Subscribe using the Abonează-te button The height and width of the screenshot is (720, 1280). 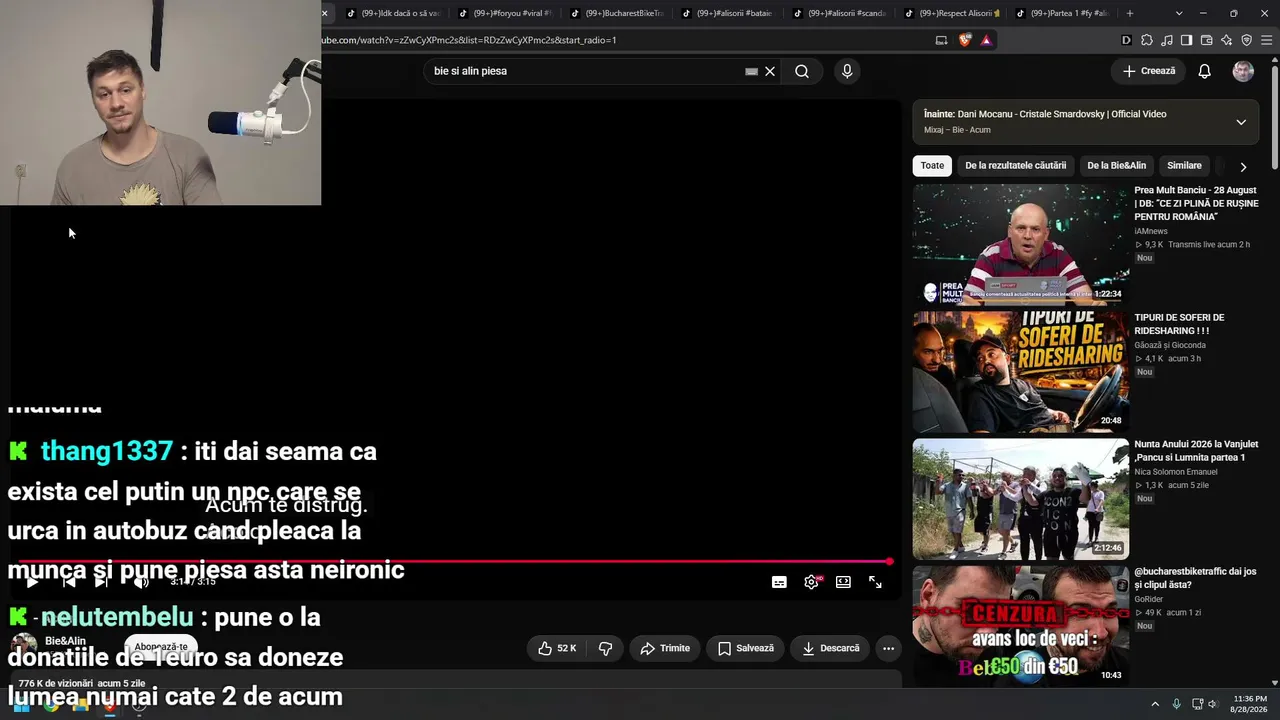(161, 647)
